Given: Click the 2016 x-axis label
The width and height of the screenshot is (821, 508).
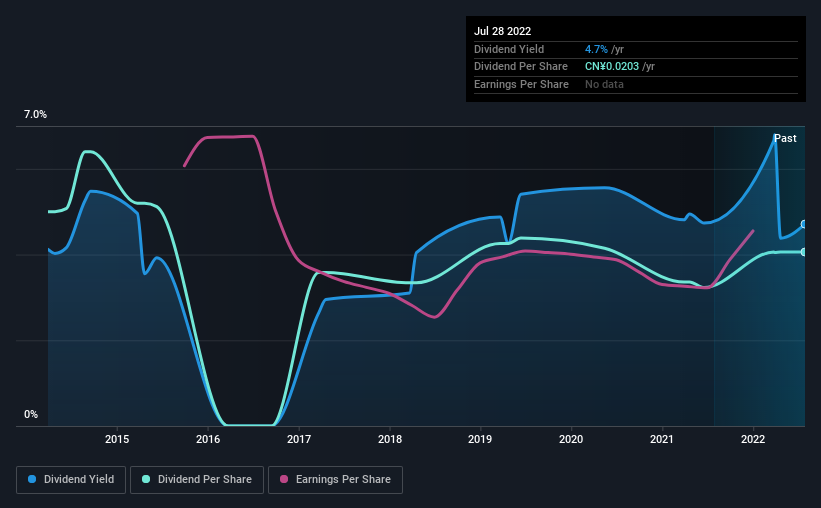Looking at the screenshot, I should (x=208, y=439).
